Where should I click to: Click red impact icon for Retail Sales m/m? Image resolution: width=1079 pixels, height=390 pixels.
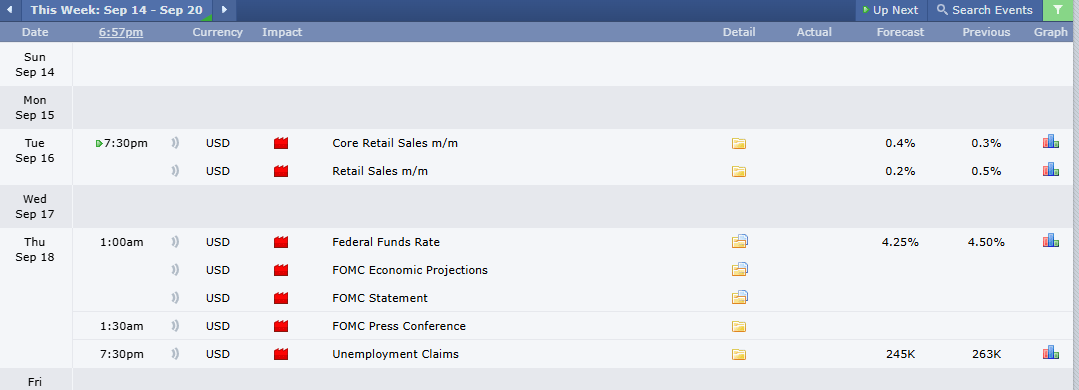(x=281, y=171)
